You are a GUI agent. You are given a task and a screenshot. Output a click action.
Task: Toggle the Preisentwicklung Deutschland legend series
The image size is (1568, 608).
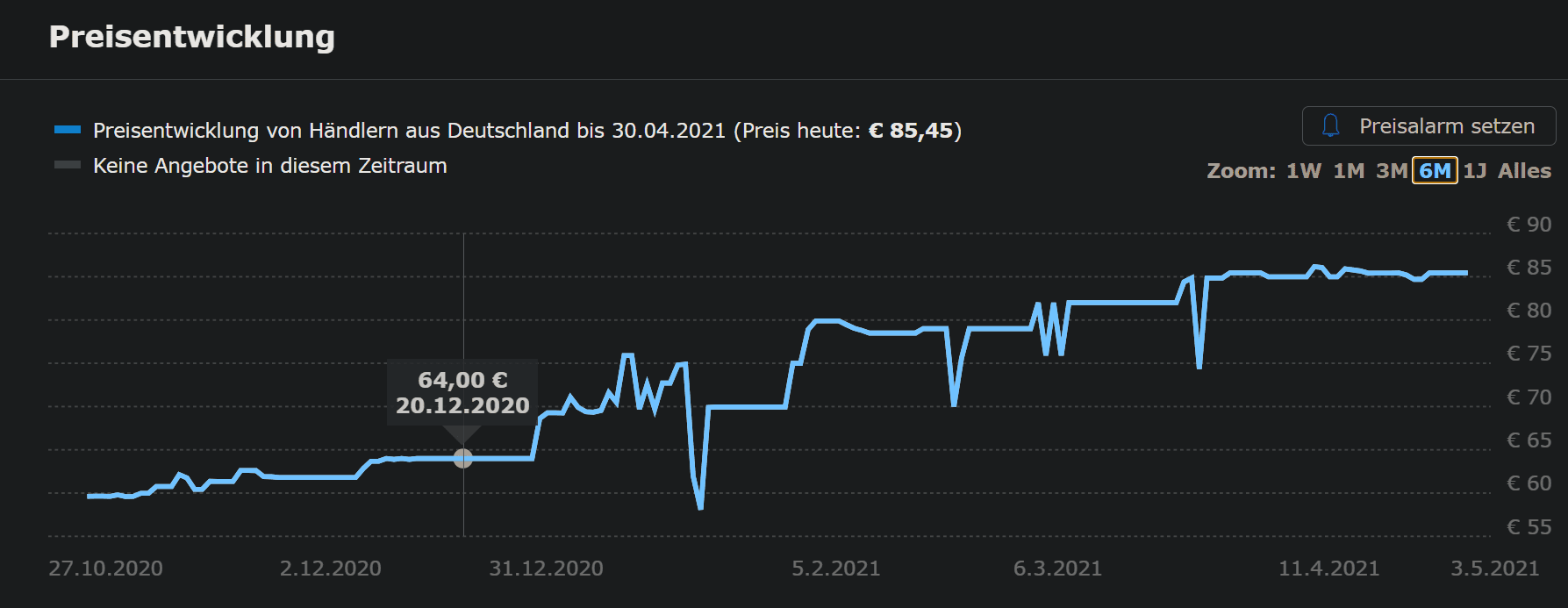coord(526,131)
